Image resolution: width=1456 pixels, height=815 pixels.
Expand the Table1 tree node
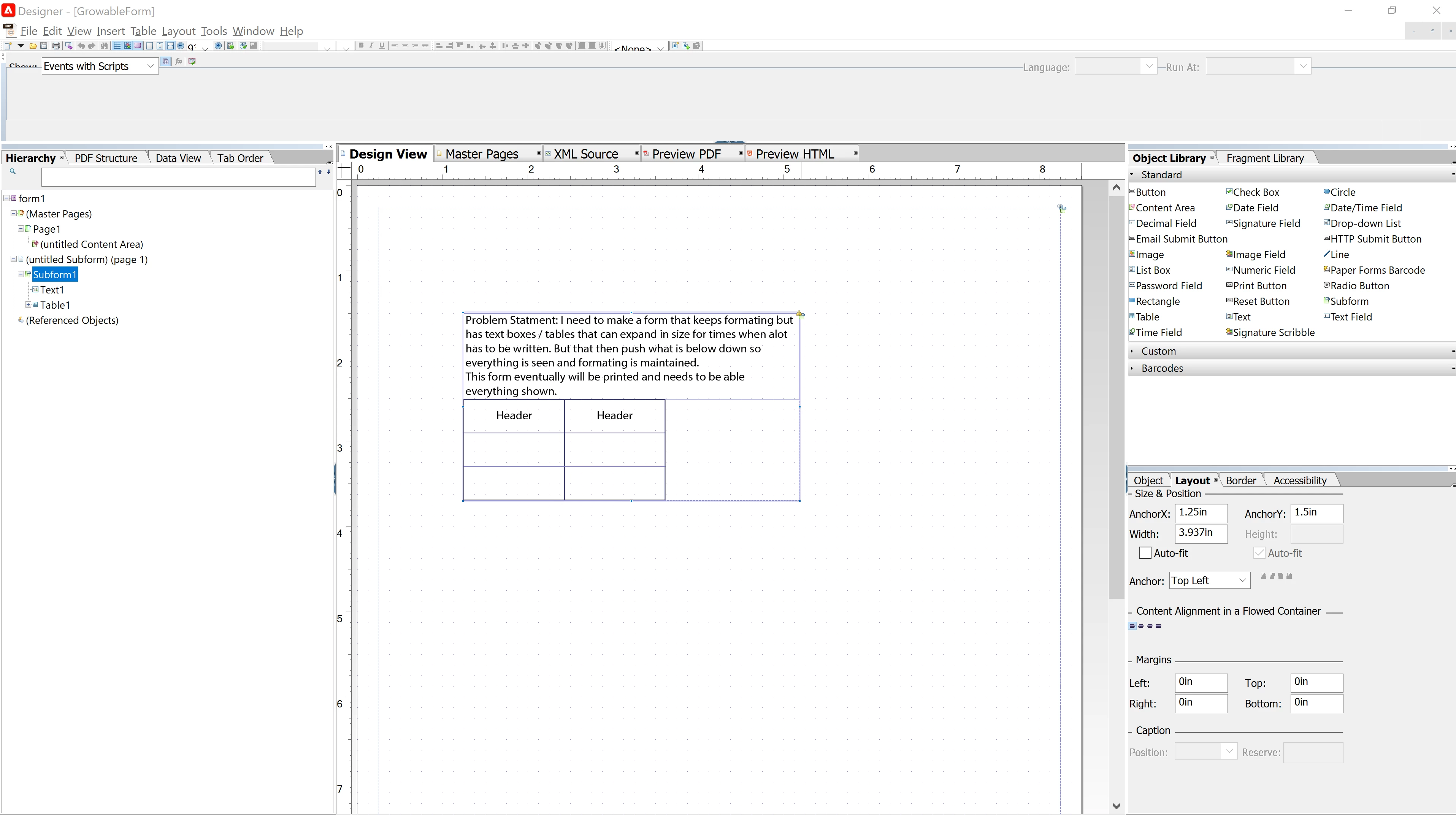tap(28, 304)
